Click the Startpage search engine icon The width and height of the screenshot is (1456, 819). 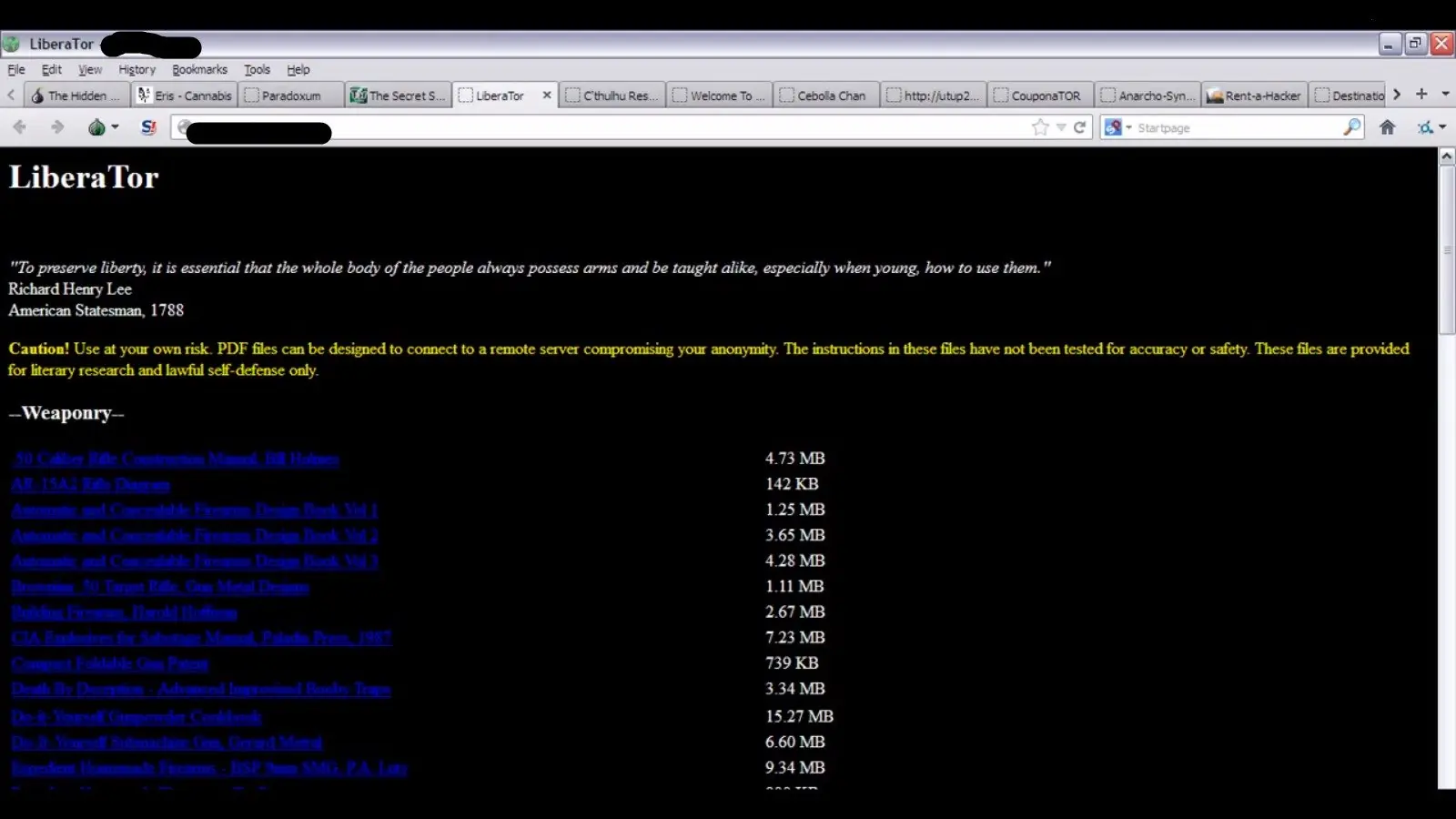[x=1112, y=127]
